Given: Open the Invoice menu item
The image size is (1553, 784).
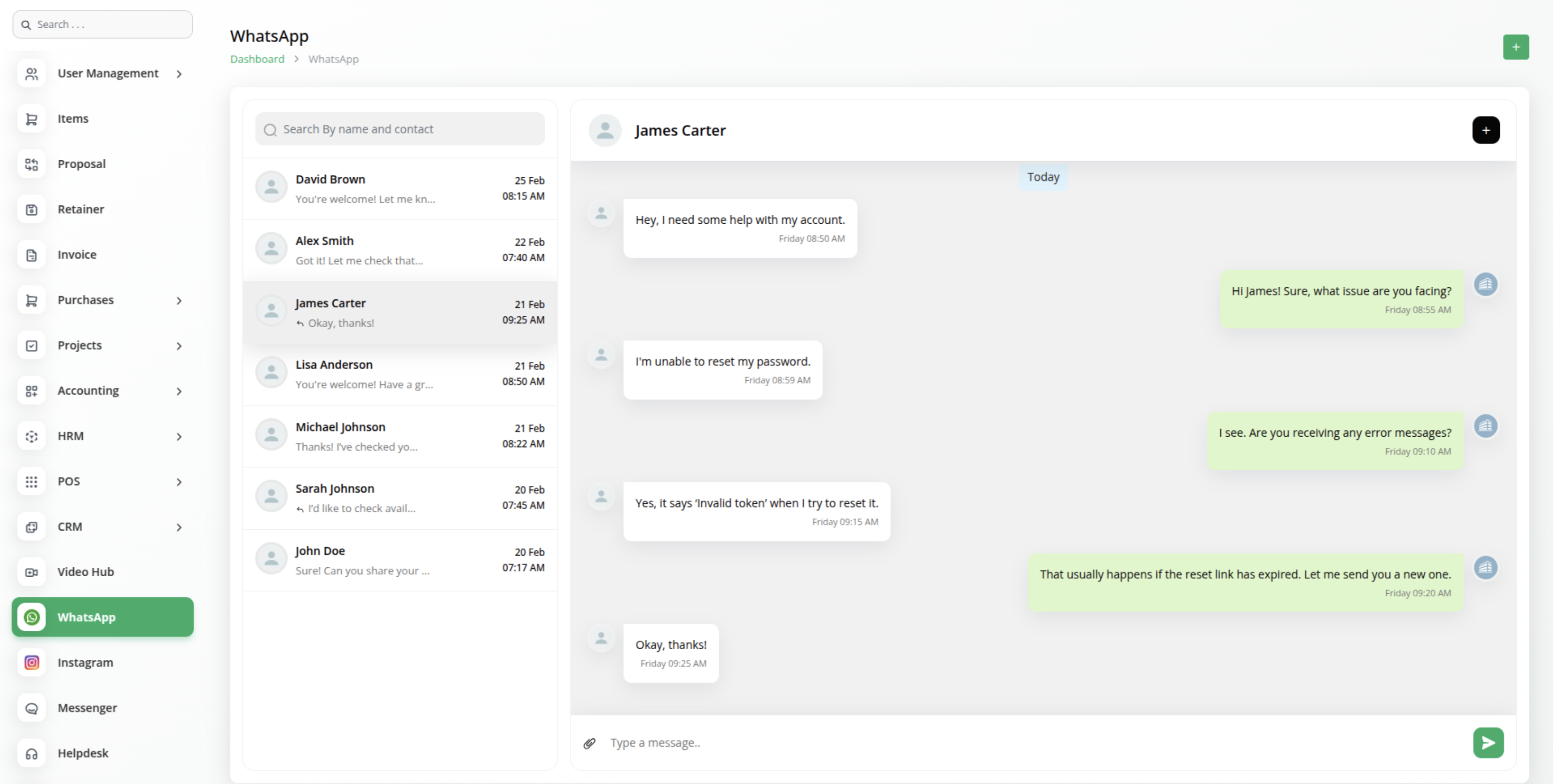Looking at the screenshot, I should (102, 254).
